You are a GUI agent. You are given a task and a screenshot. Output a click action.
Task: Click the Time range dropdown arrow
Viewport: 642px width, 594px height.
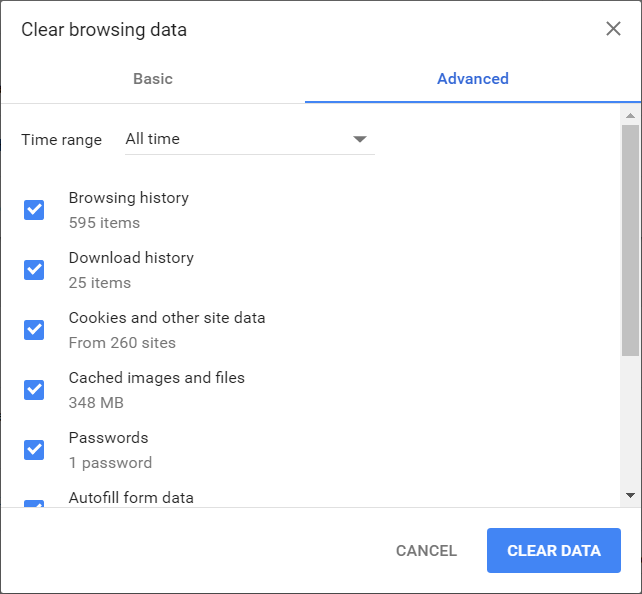pos(360,139)
